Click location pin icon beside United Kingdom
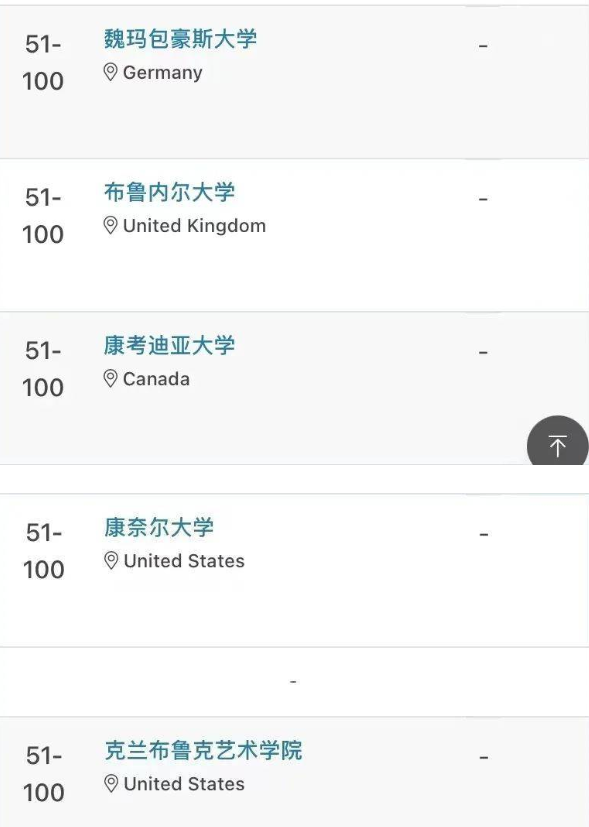 click(110, 226)
